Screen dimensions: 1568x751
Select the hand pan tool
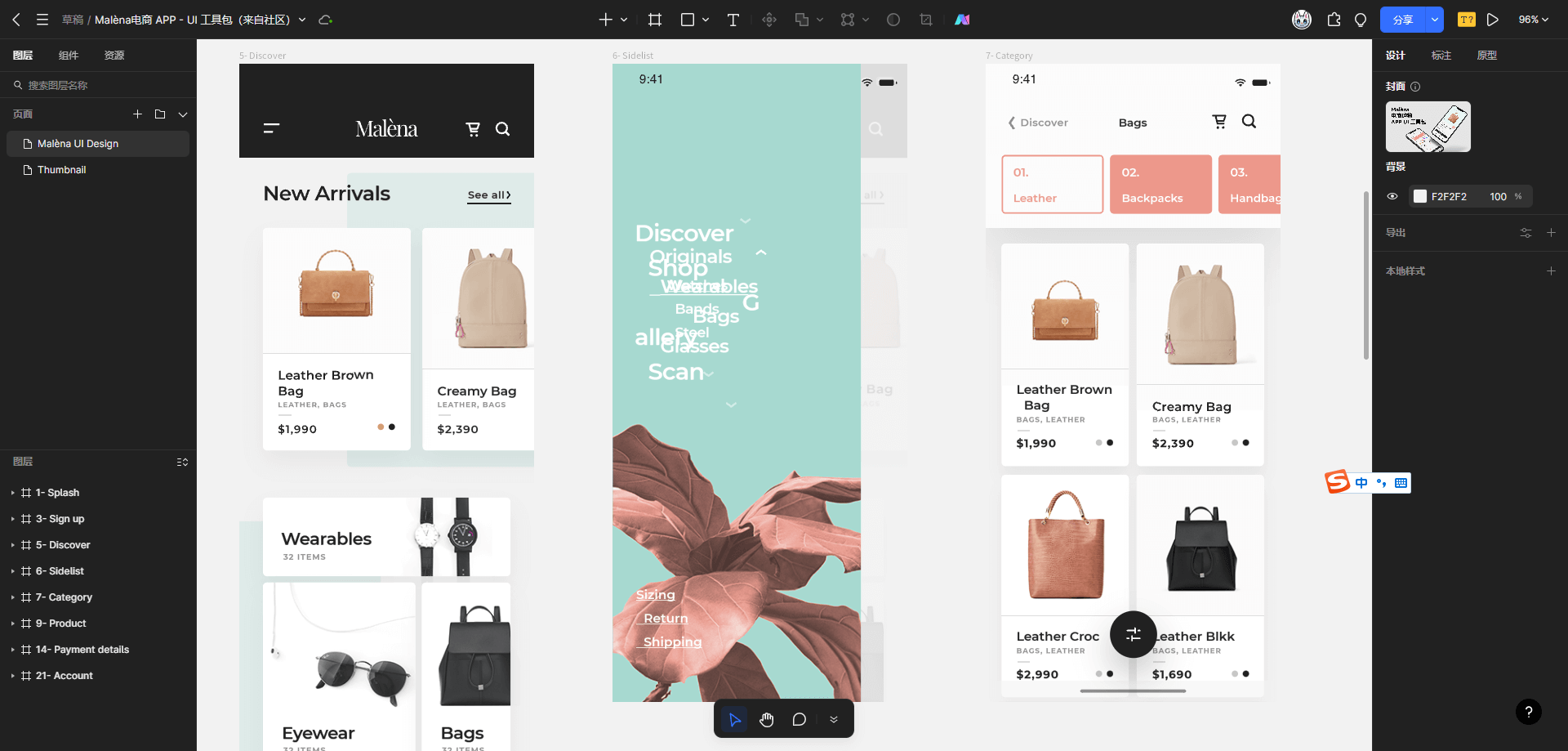pos(767,720)
